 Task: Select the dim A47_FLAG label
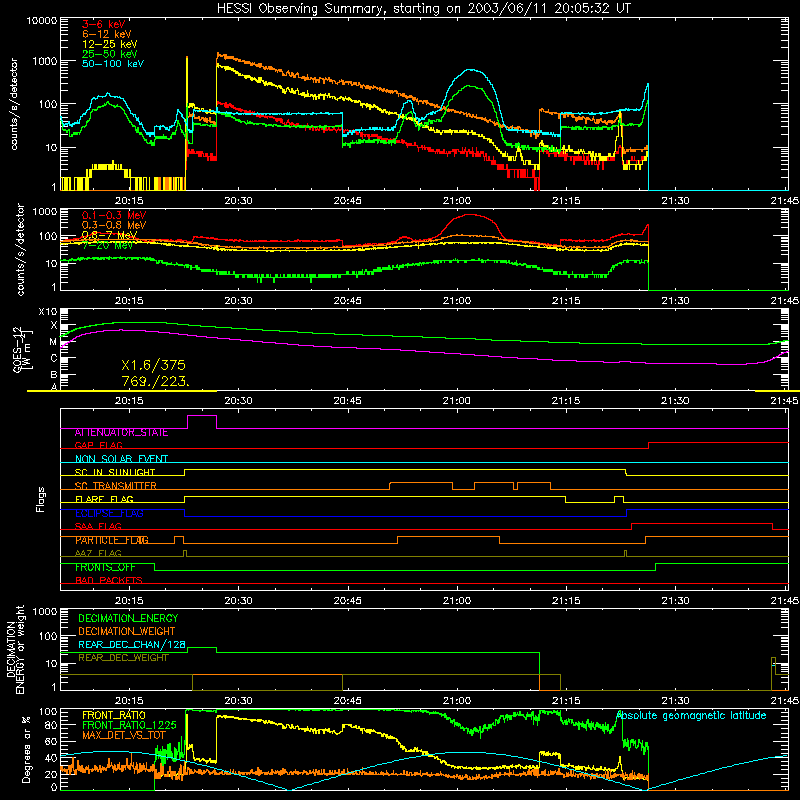coord(98,553)
